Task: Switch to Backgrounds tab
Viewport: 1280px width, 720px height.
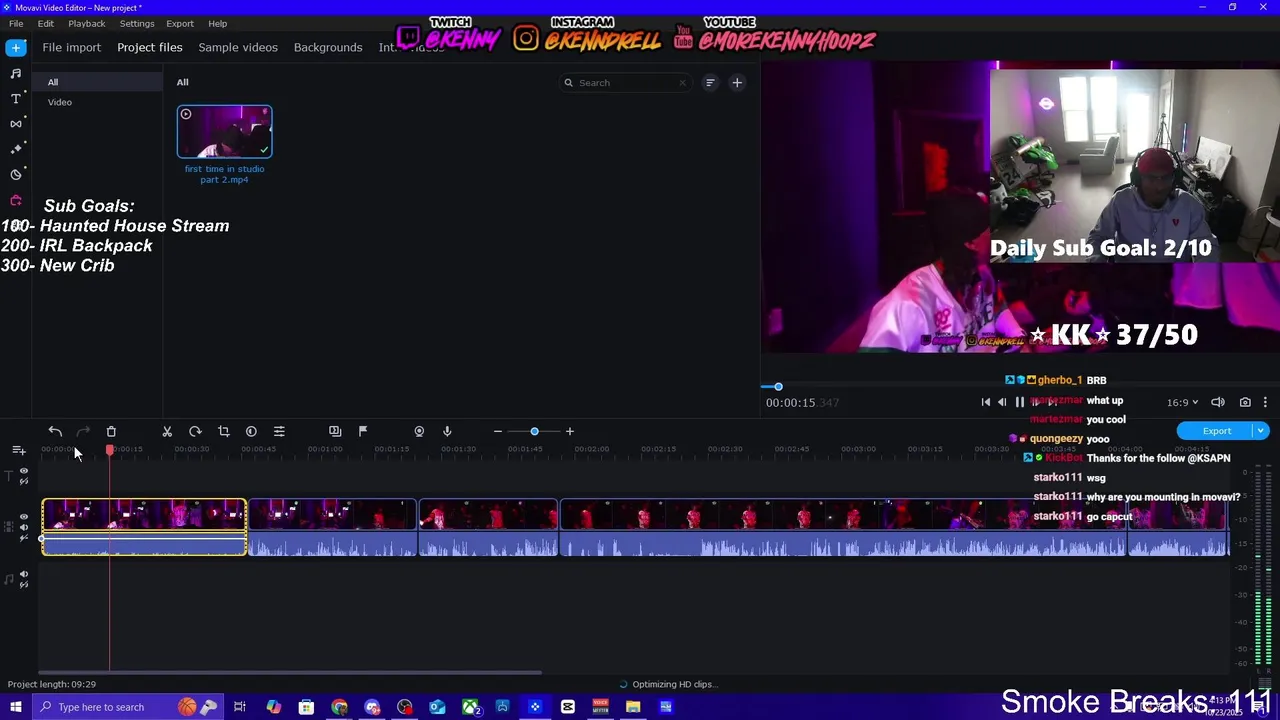Action: point(328,47)
